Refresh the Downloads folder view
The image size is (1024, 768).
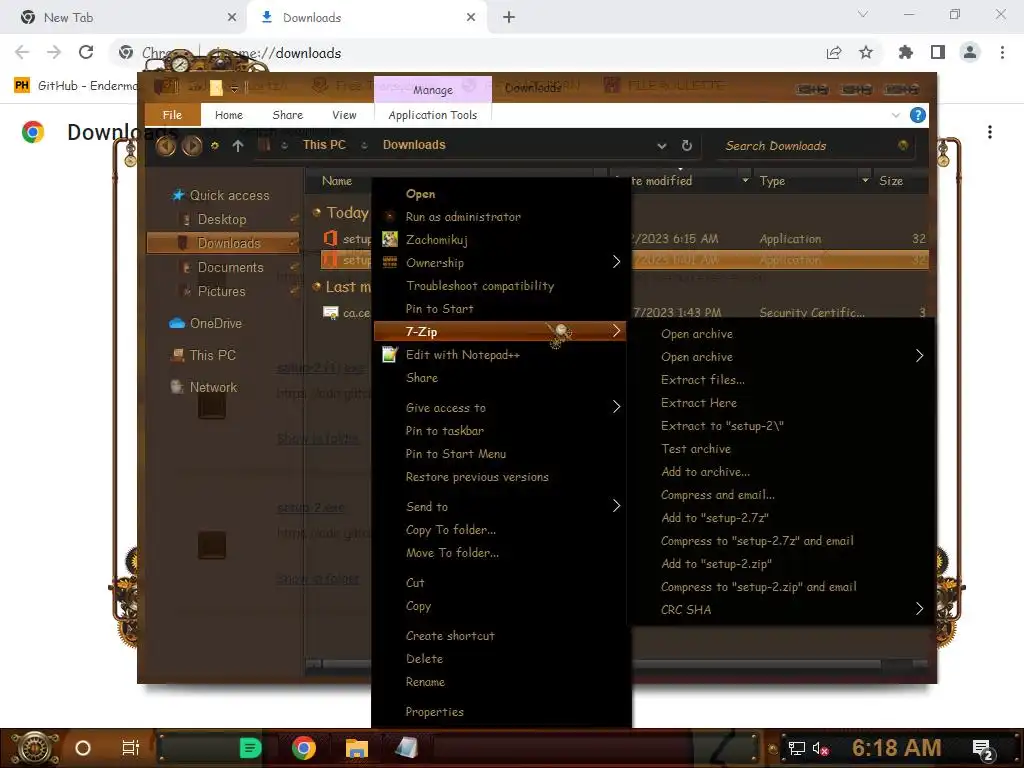pos(686,145)
